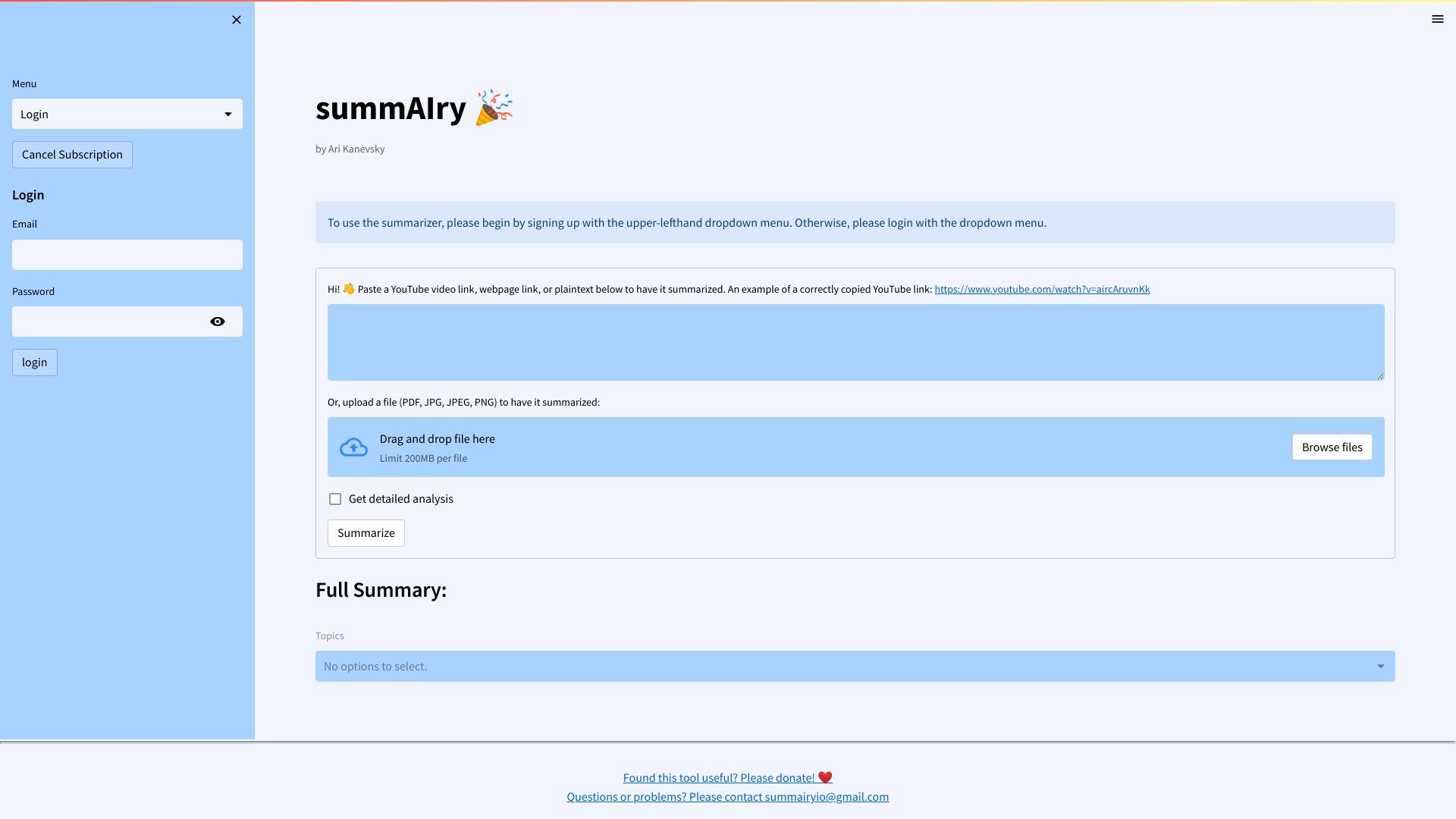This screenshot has height=819, width=1456.
Task: Click the red heart in donate link
Action: point(825,778)
